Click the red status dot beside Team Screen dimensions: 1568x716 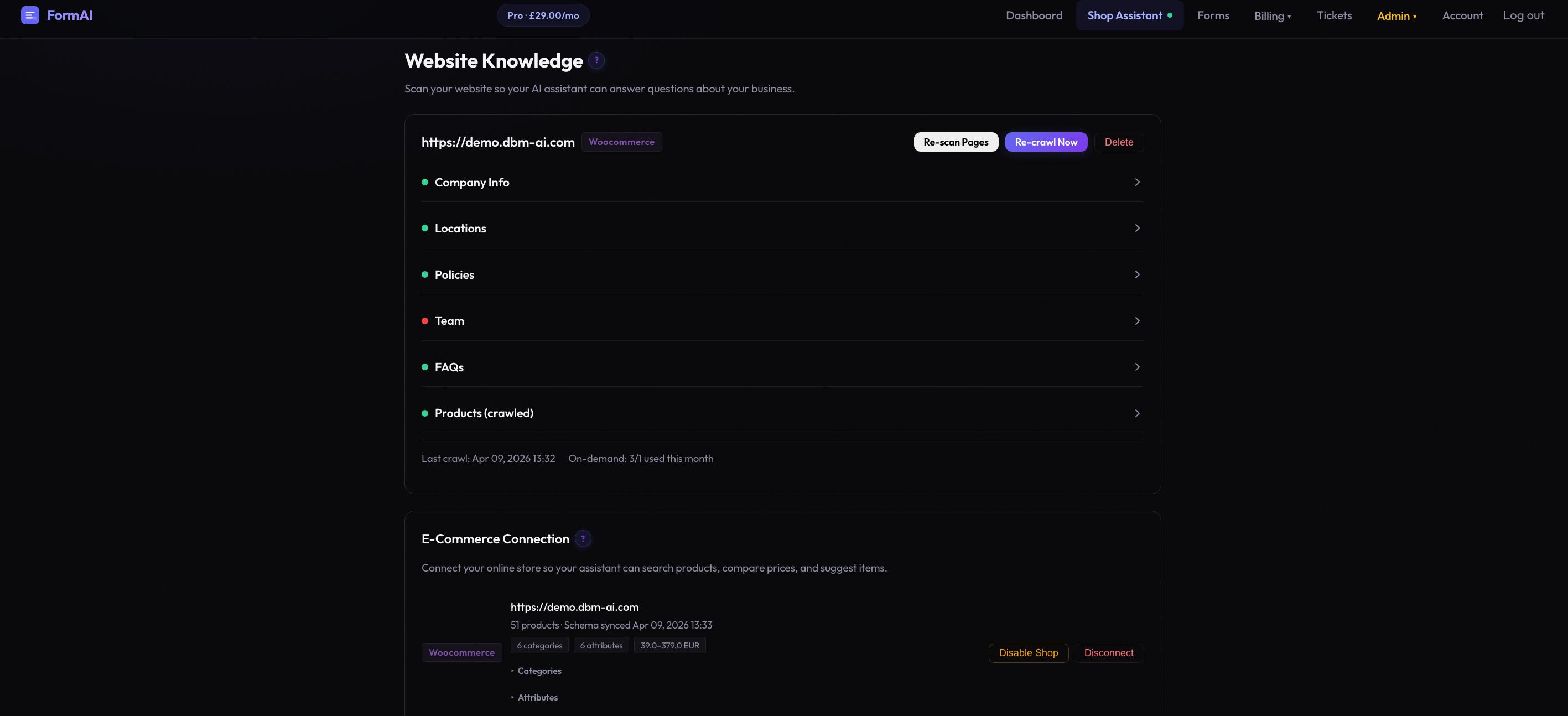click(425, 321)
